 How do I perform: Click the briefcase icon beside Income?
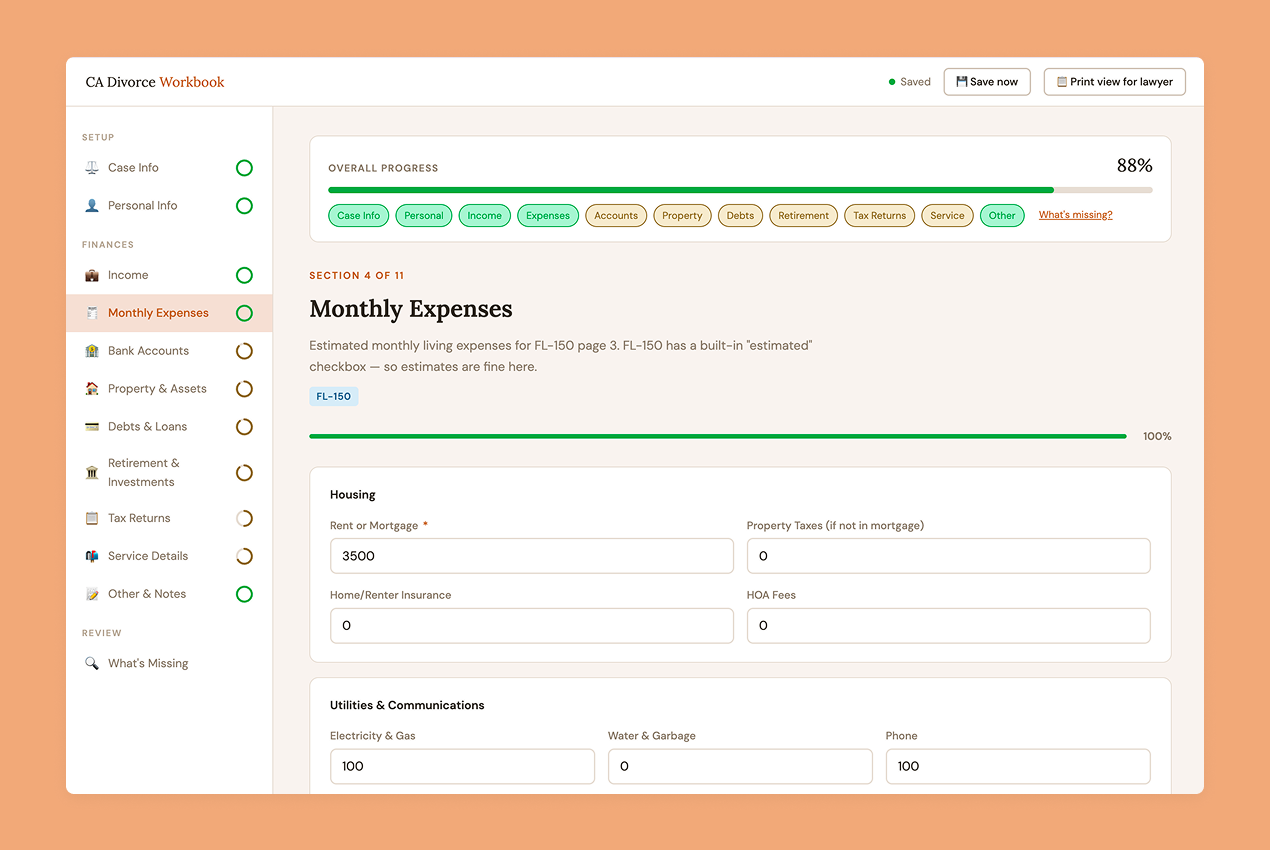pos(92,275)
